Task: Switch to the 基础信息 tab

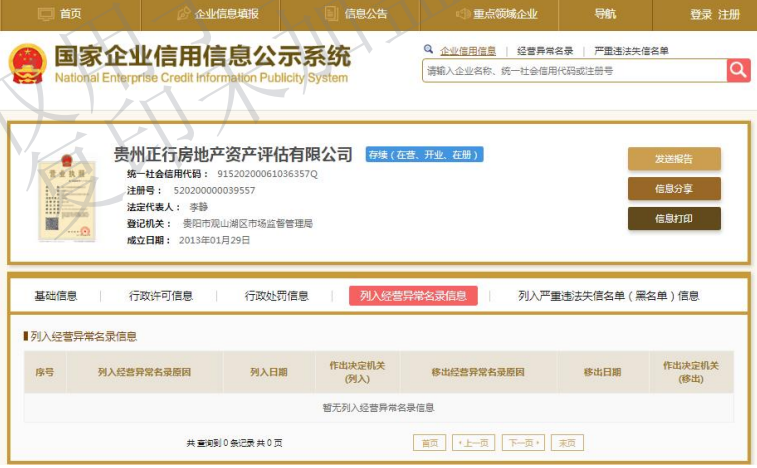Action: click(56, 296)
